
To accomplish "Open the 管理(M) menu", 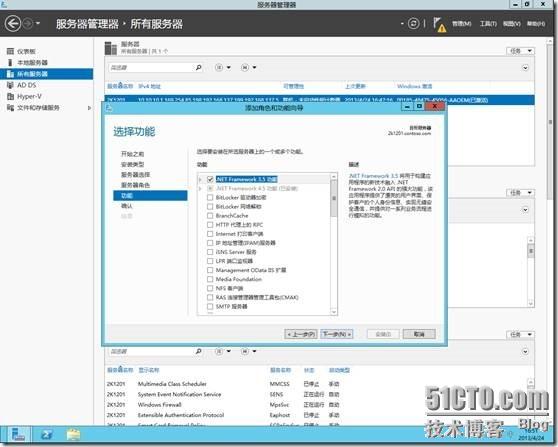I will [x=462, y=24].
